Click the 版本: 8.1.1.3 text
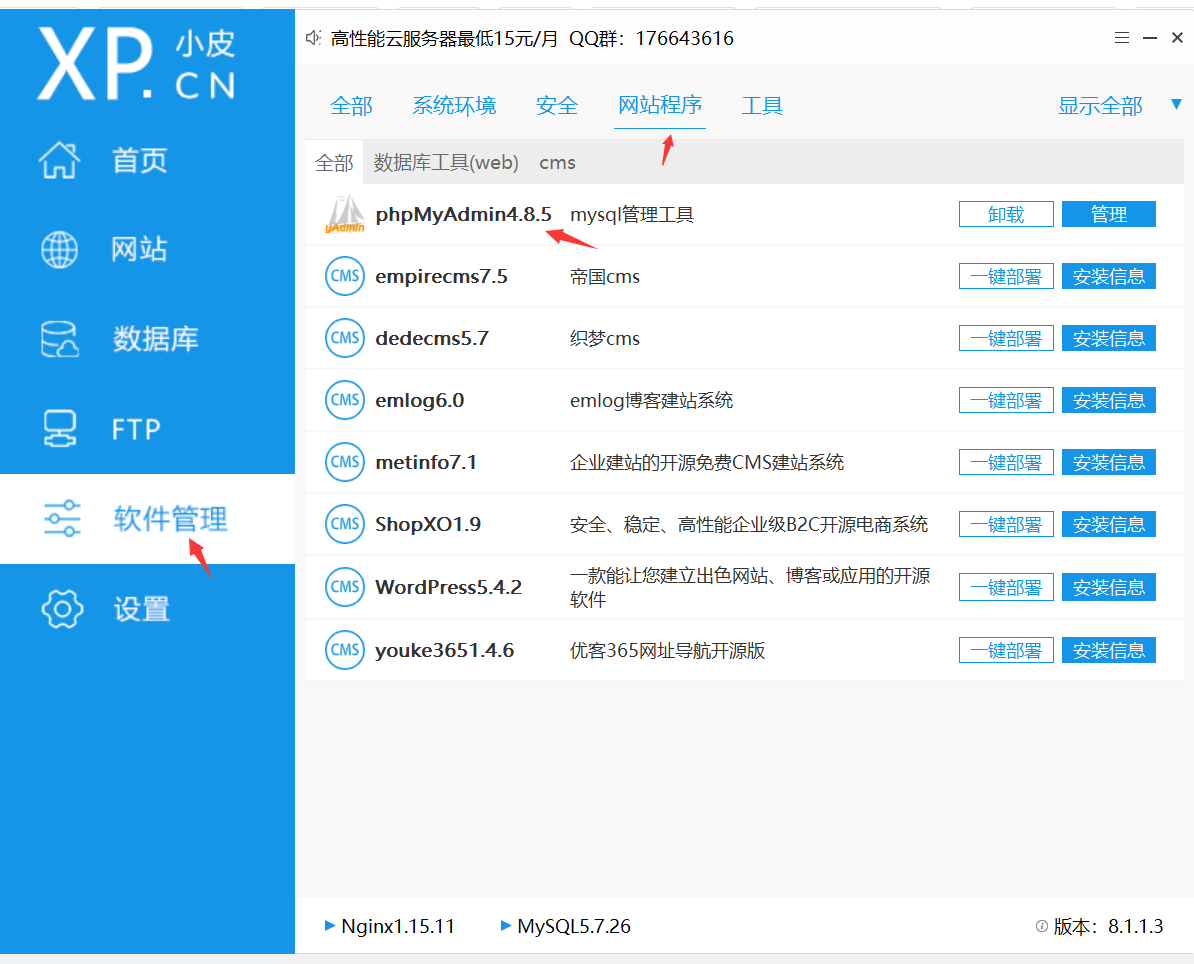 [1109, 927]
